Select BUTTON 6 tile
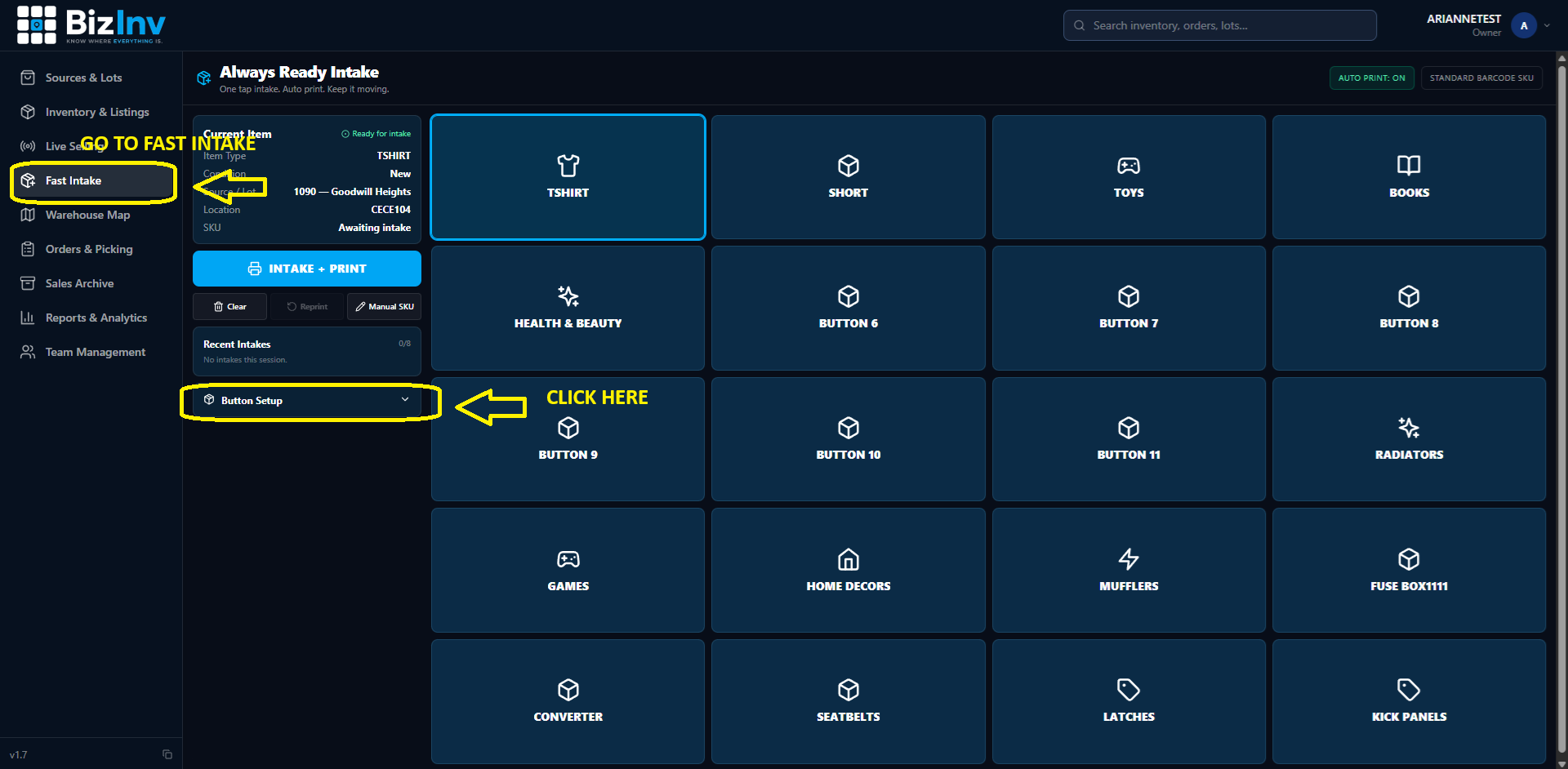 coord(848,308)
